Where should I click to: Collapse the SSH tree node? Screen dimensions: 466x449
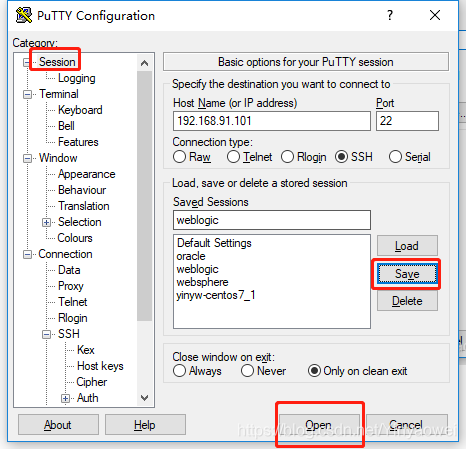[46, 334]
